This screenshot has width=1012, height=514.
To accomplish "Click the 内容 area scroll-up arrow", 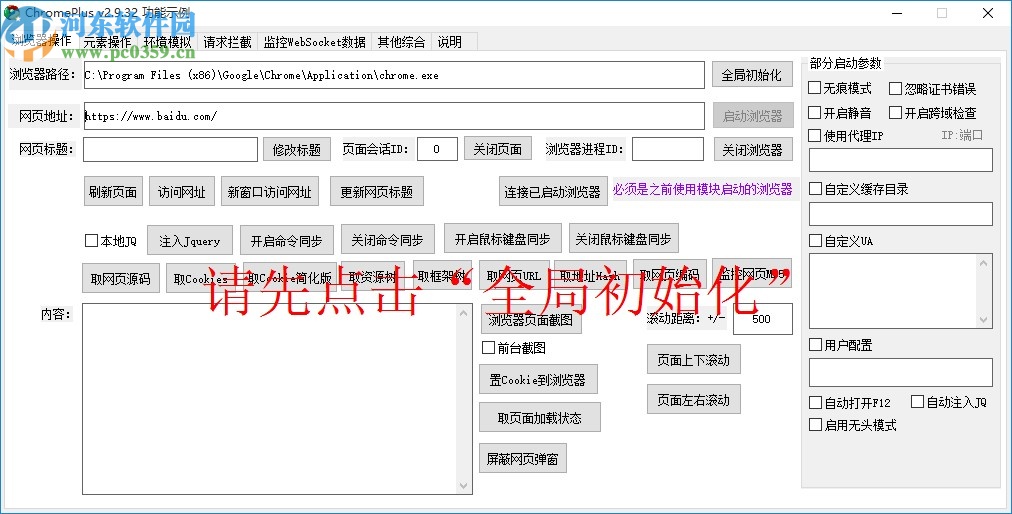I will tap(464, 313).
